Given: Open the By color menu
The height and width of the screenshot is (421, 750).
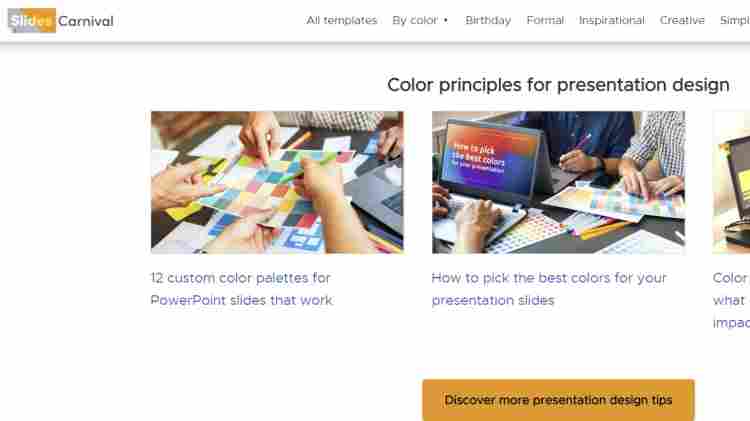Looking at the screenshot, I should 414,20.
